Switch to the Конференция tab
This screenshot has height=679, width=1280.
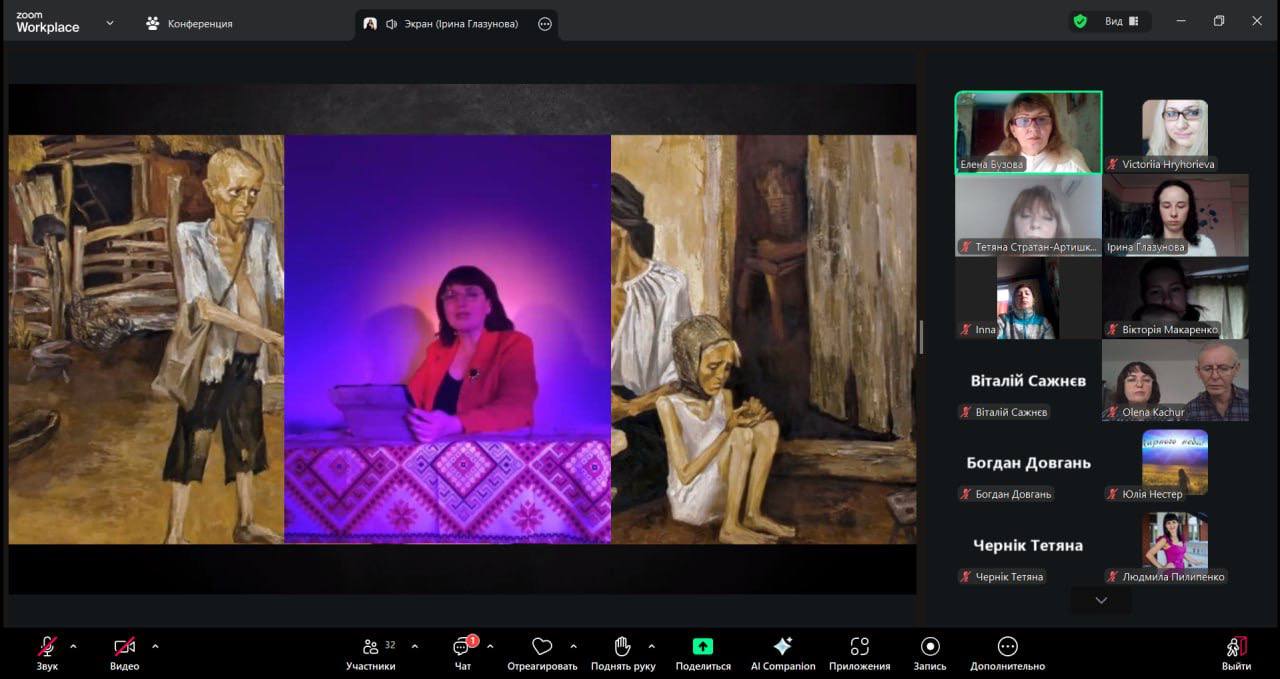tap(189, 23)
